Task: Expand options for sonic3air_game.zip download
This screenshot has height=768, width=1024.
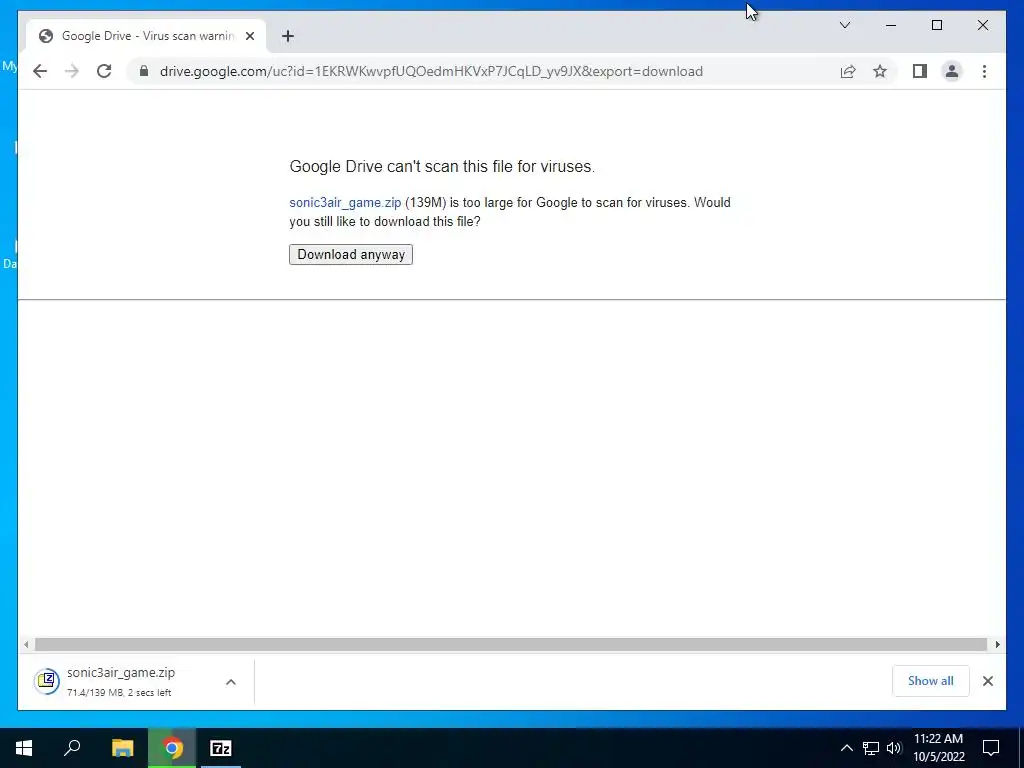Action: tap(231, 682)
